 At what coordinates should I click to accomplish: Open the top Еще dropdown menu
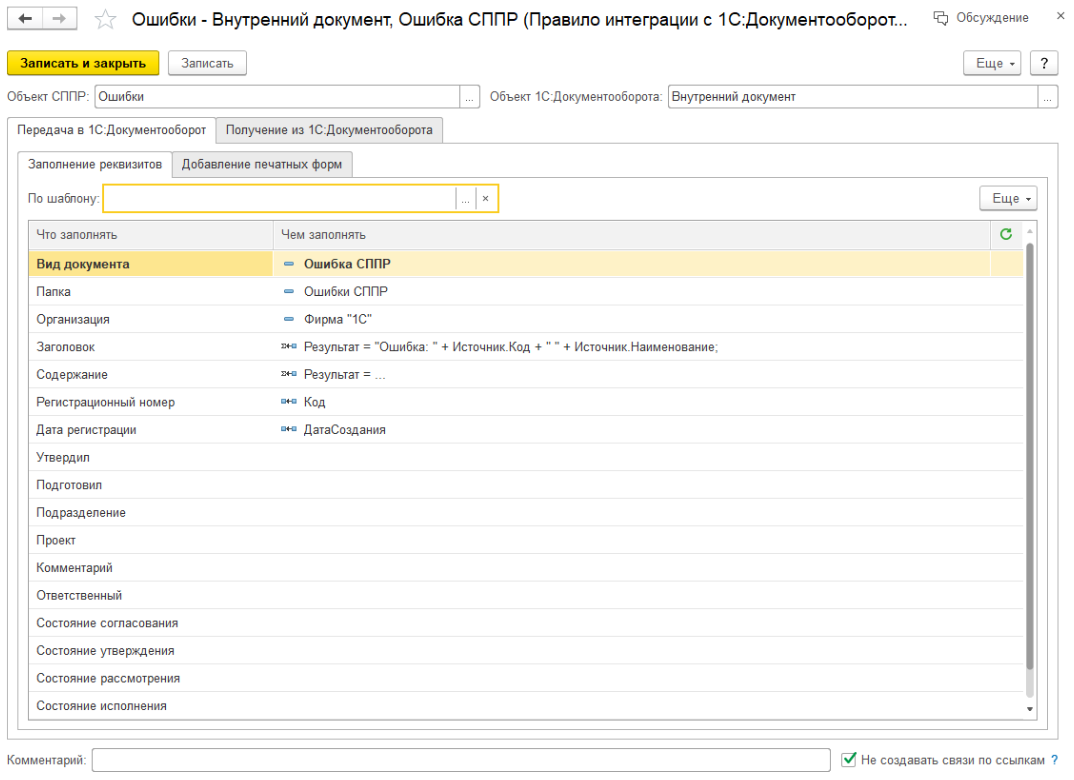pyautogui.click(x=991, y=63)
